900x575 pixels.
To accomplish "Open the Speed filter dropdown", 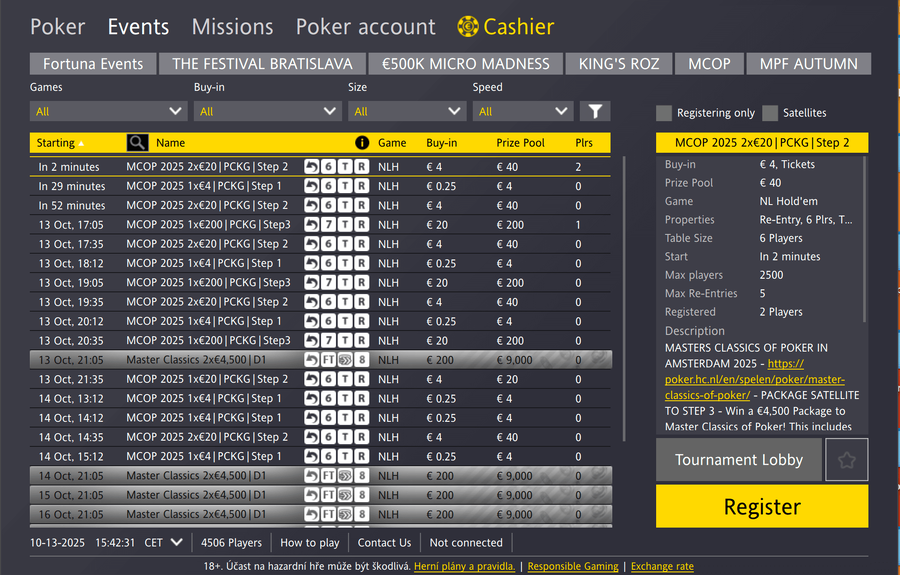I will click(x=521, y=112).
